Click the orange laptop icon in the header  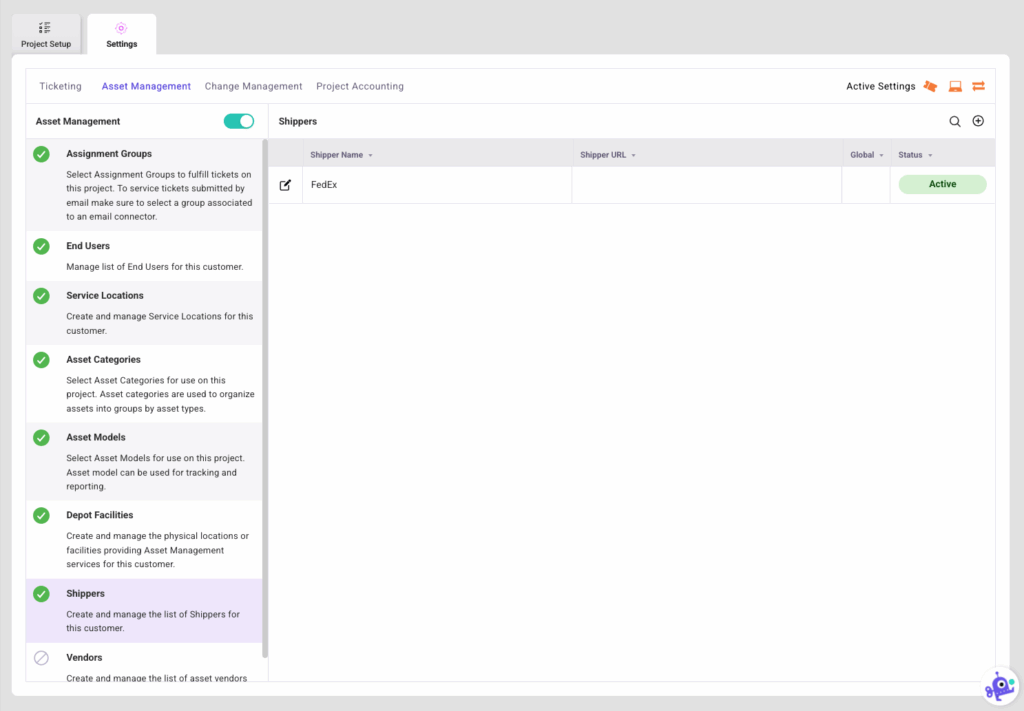click(x=954, y=86)
